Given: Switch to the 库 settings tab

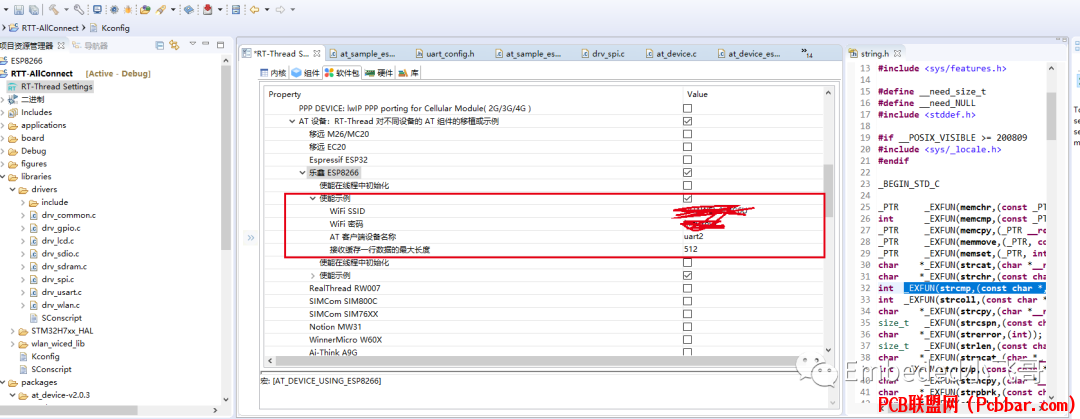Looking at the screenshot, I should click(408, 72).
